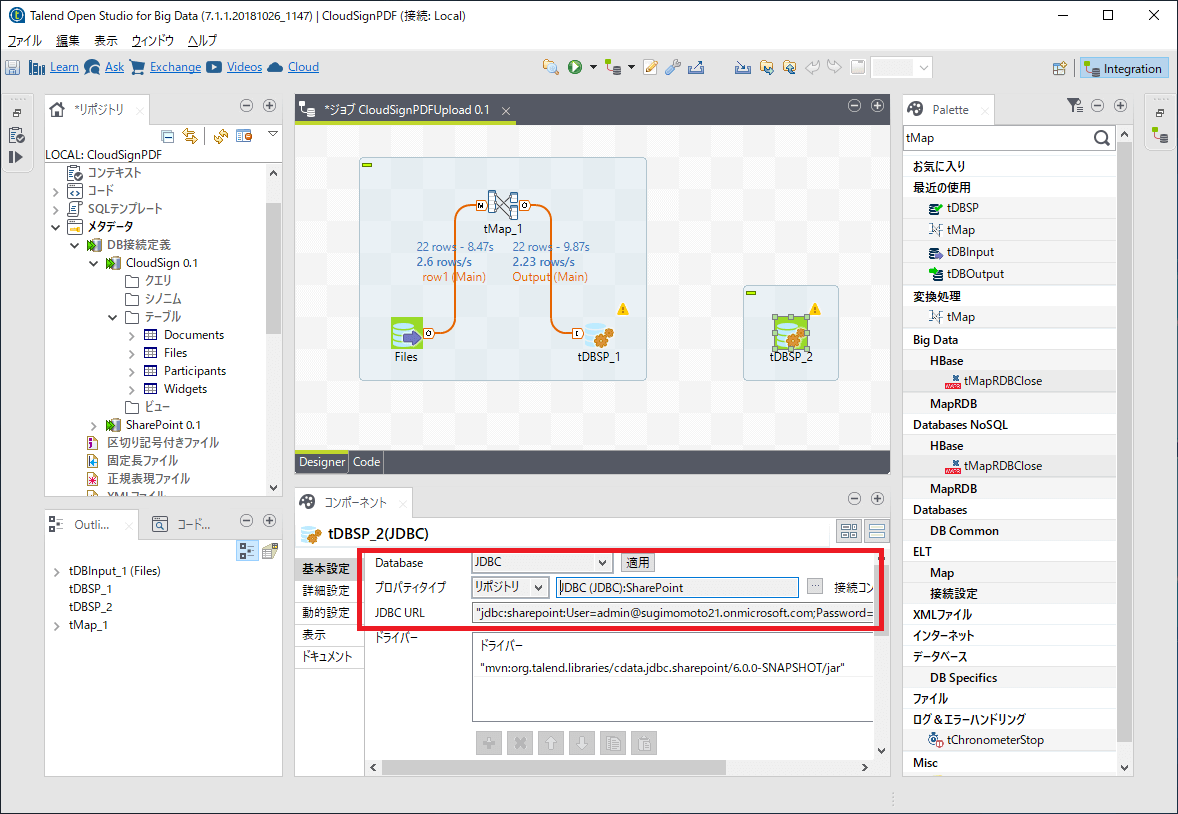Click the JDBC URL input field
Screen dimensions: 1178x814
coord(673,613)
